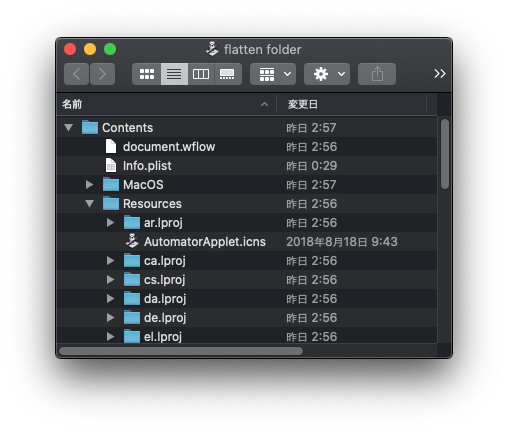Toggle sort direction caret in 名前 header
The width and height of the screenshot is (508, 432).
[264, 104]
